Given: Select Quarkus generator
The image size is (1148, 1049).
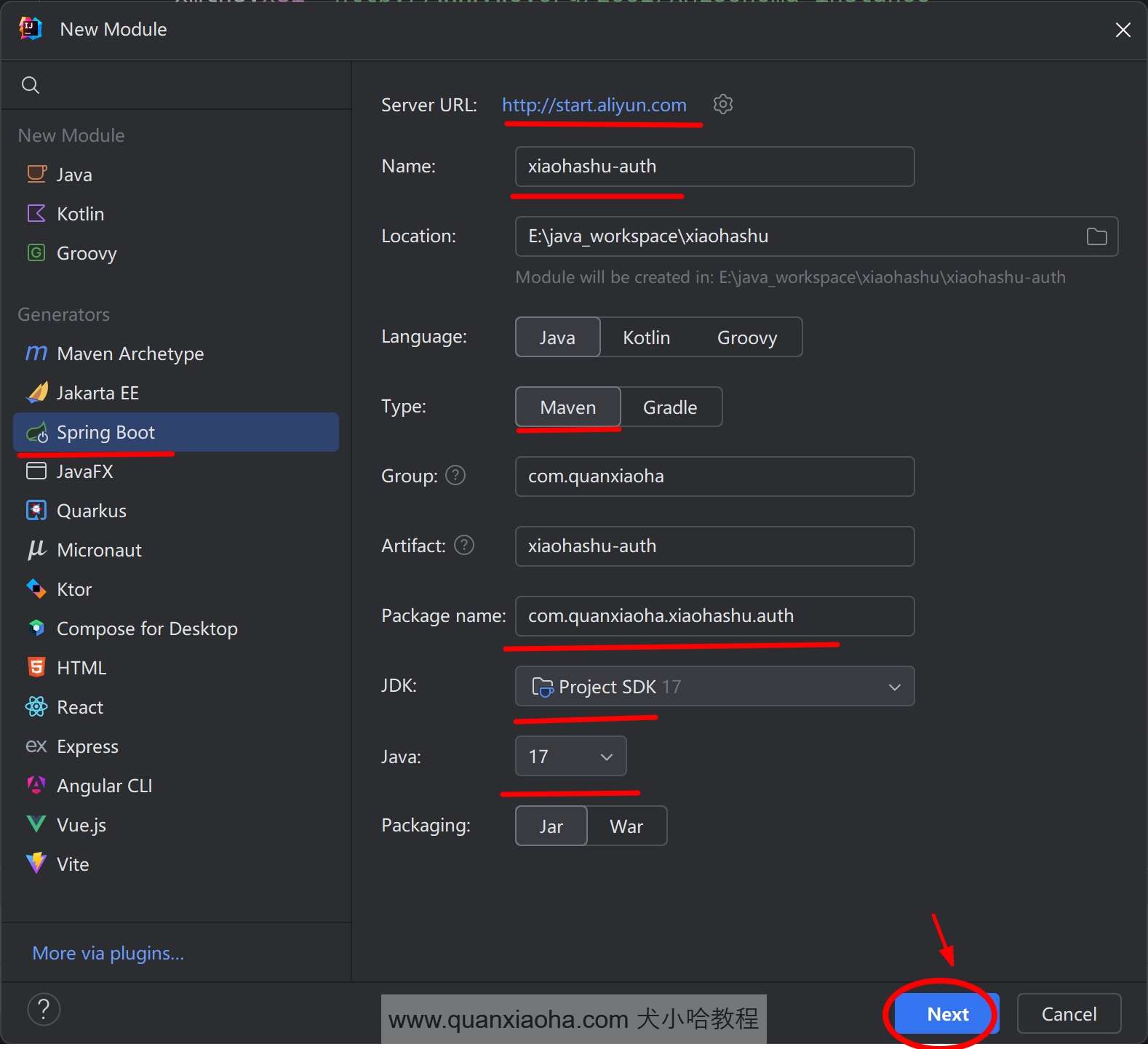Looking at the screenshot, I should [176, 511].
